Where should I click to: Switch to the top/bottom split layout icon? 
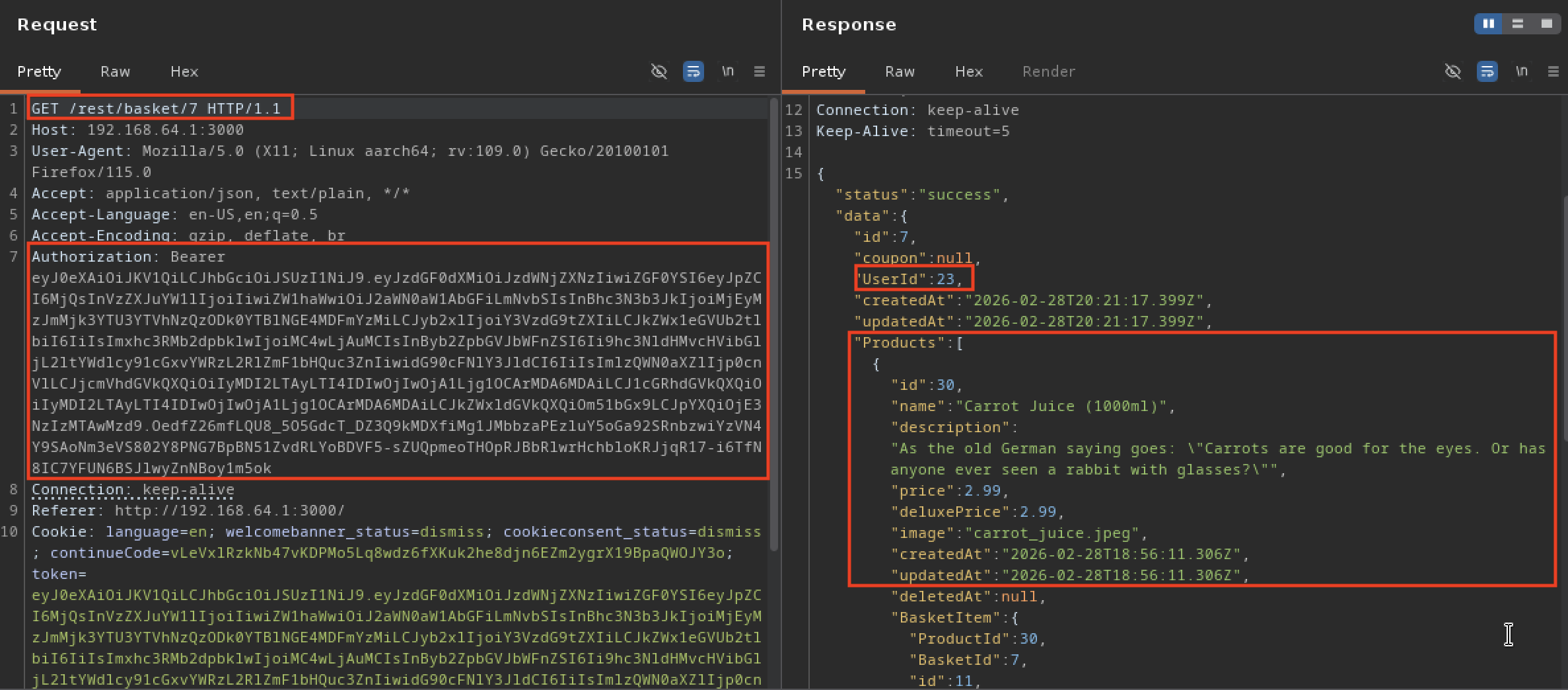pos(1517,24)
